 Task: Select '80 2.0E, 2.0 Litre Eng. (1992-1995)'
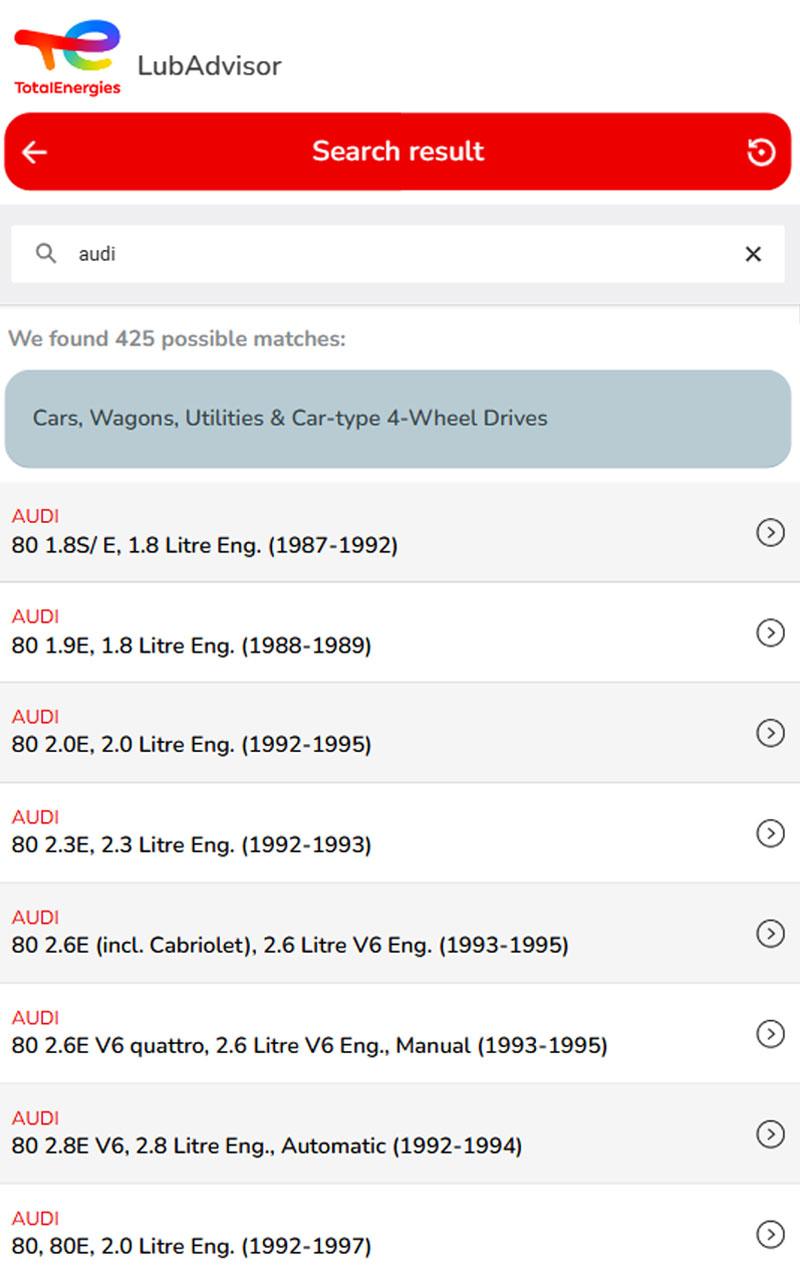tap(191, 745)
